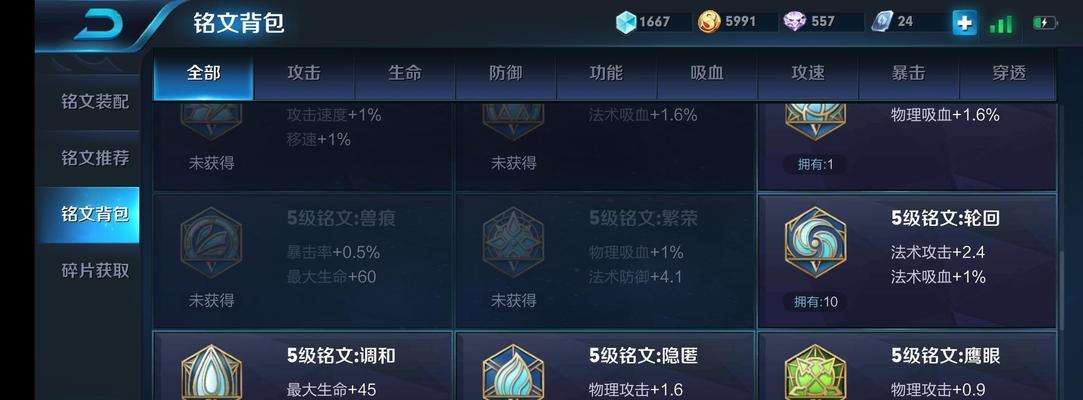Screen dimensions: 1083x400
Task: Select the 轮回 rune hexagon icon
Action: tap(816, 242)
